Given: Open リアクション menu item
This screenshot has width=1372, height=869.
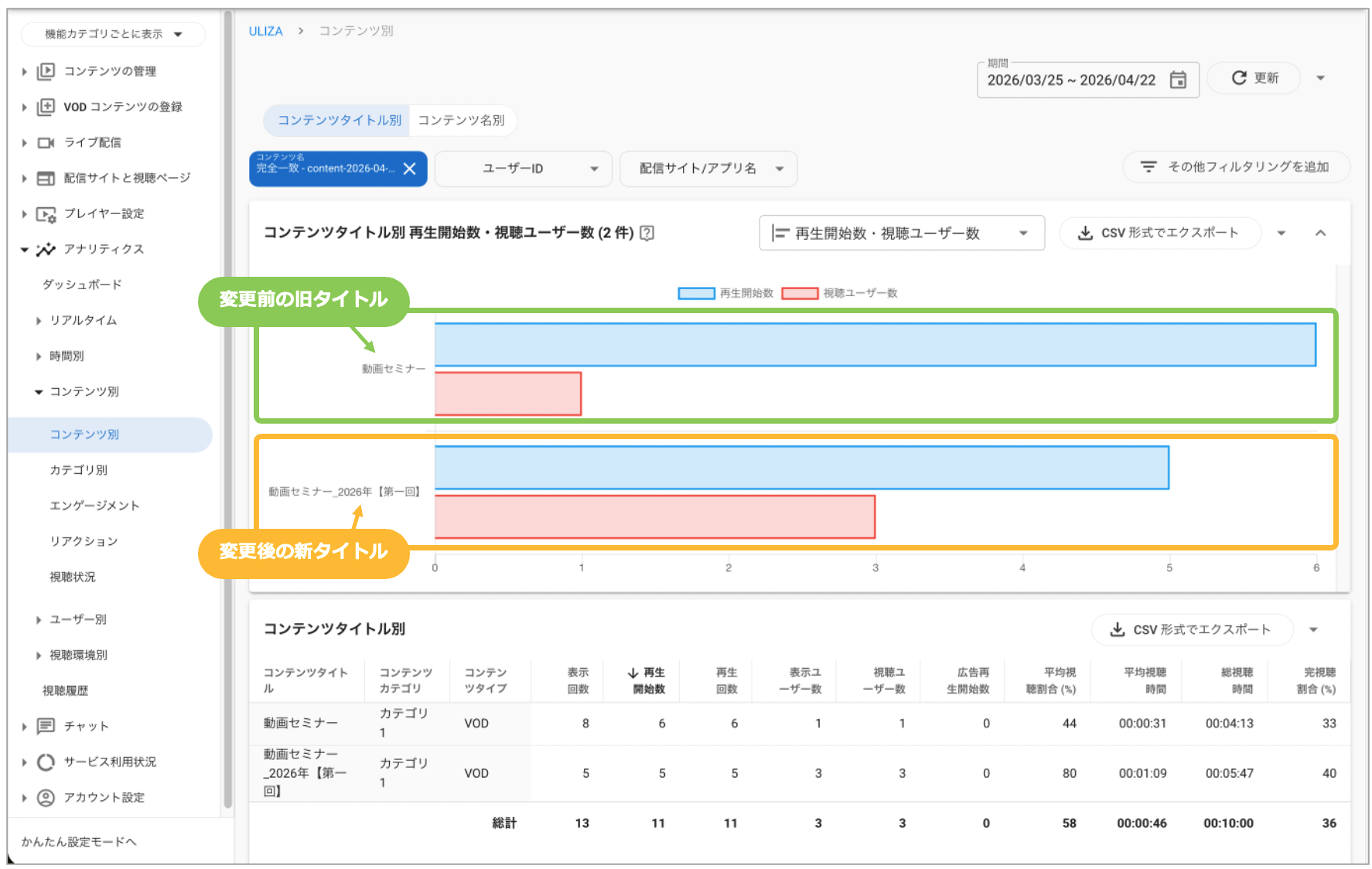Looking at the screenshot, I should point(84,541).
